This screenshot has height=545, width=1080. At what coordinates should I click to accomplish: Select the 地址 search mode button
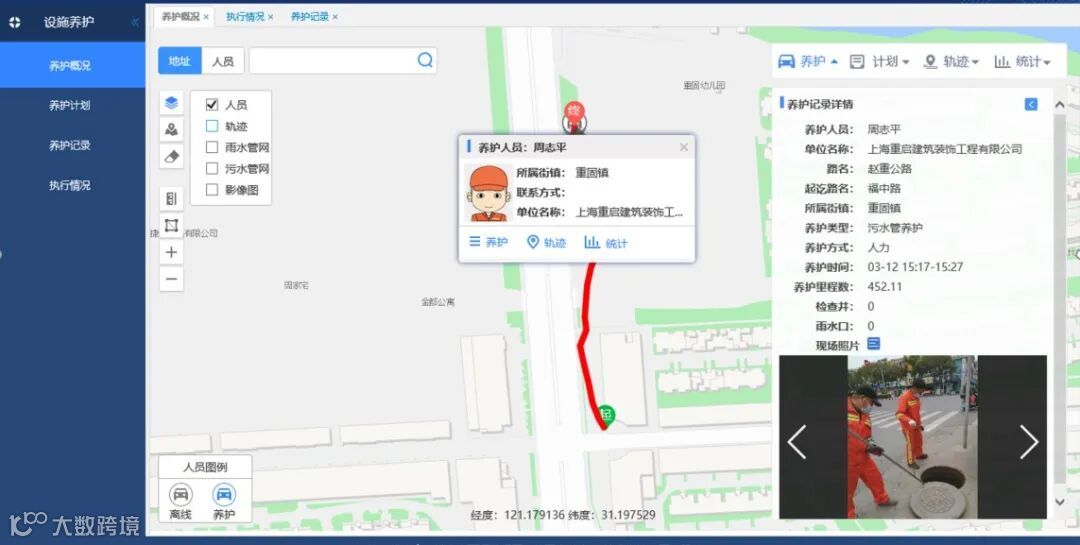(180, 61)
